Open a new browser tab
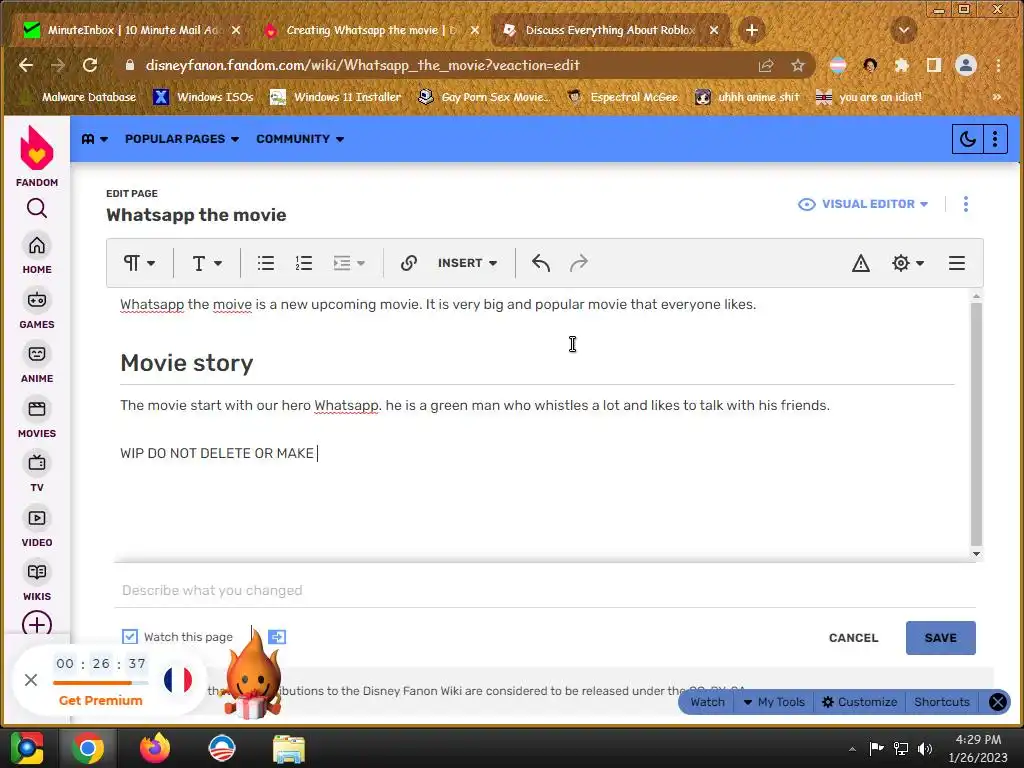The width and height of the screenshot is (1024, 768). pos(752,30)
